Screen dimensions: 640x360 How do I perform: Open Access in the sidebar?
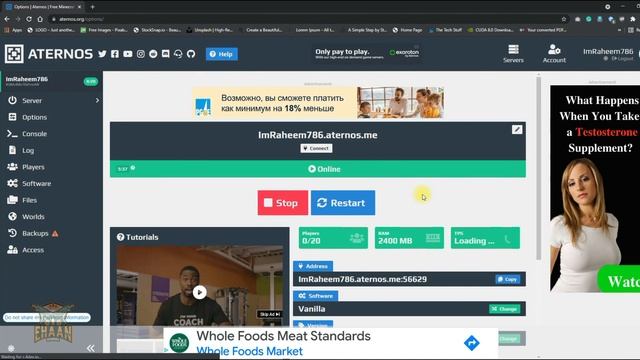33,250
